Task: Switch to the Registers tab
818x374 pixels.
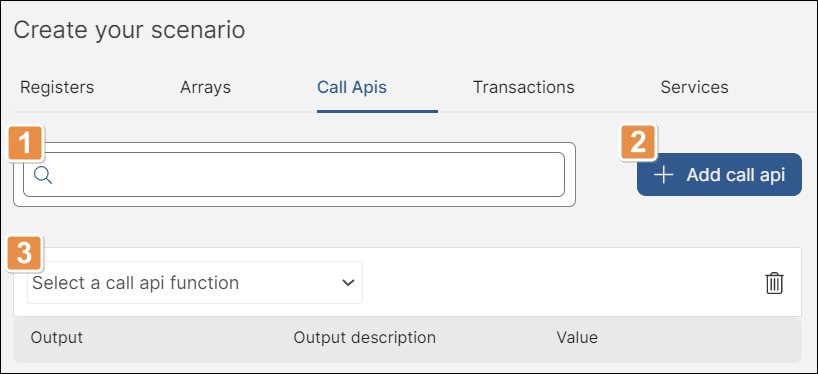Action: (57, 87)
